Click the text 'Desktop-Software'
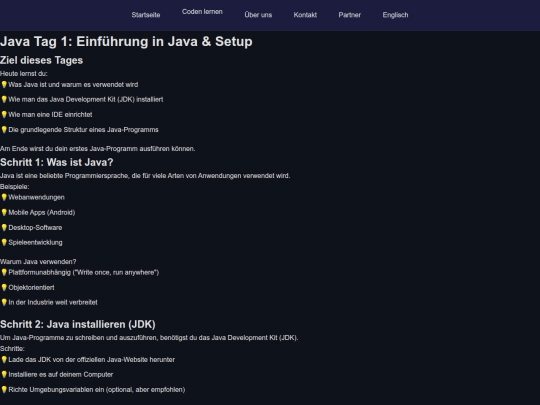The width and height of the screenshot is (540, 405). click(35, 228)
